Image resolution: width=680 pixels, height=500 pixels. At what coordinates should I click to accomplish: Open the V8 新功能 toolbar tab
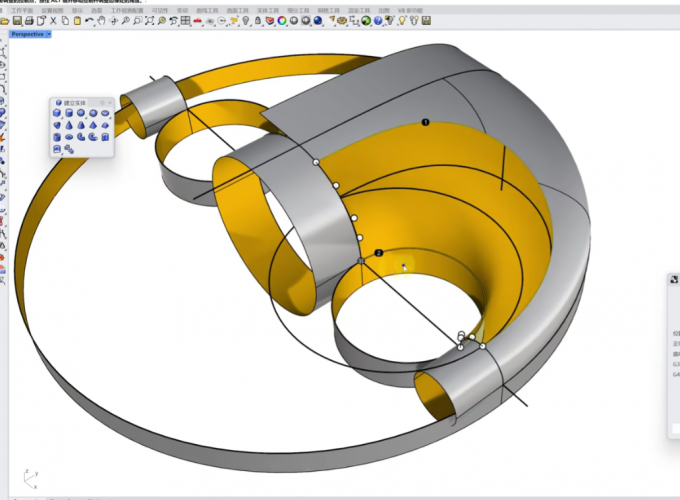[x=410, y=10]
